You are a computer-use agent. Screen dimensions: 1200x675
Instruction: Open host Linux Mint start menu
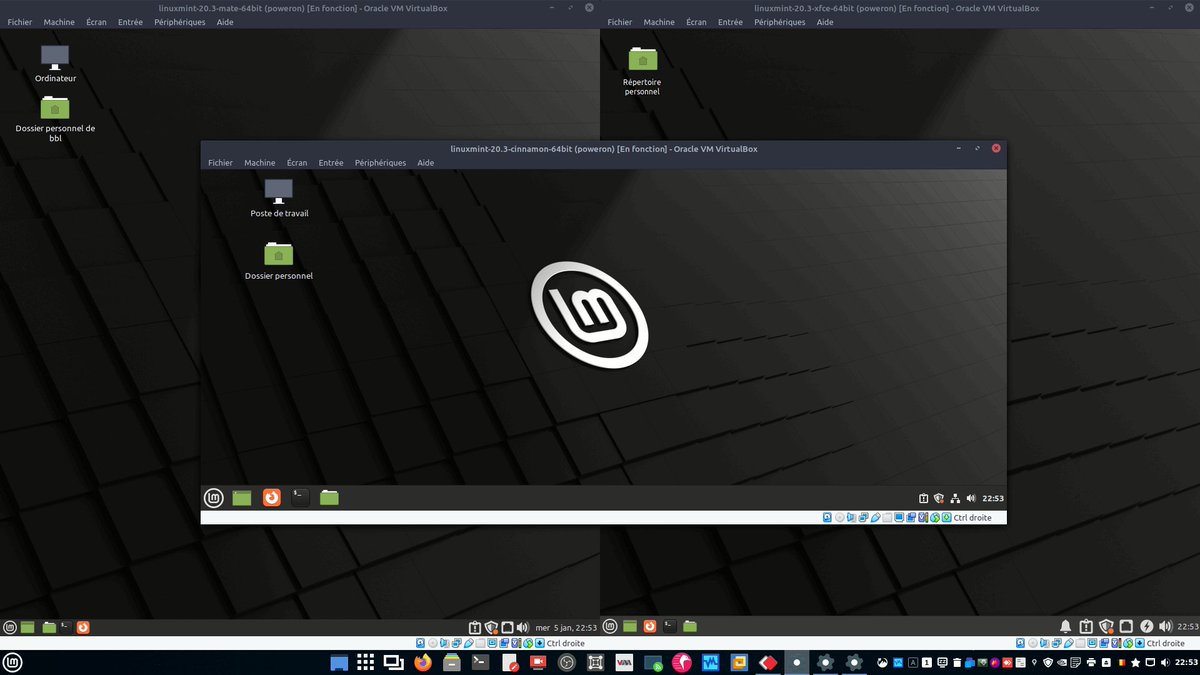(x=14, y=662)
